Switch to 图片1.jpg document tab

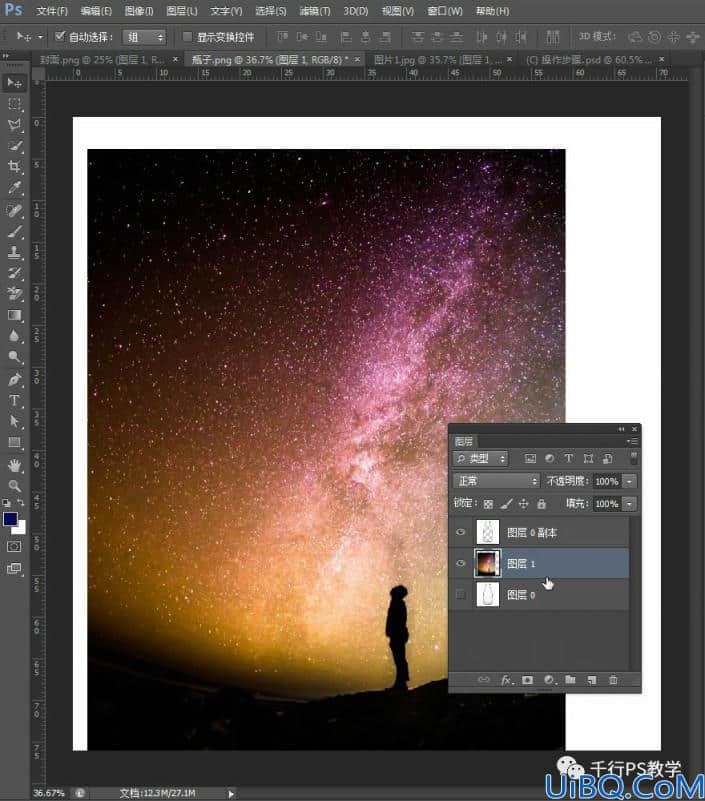[x=436, y=60]
